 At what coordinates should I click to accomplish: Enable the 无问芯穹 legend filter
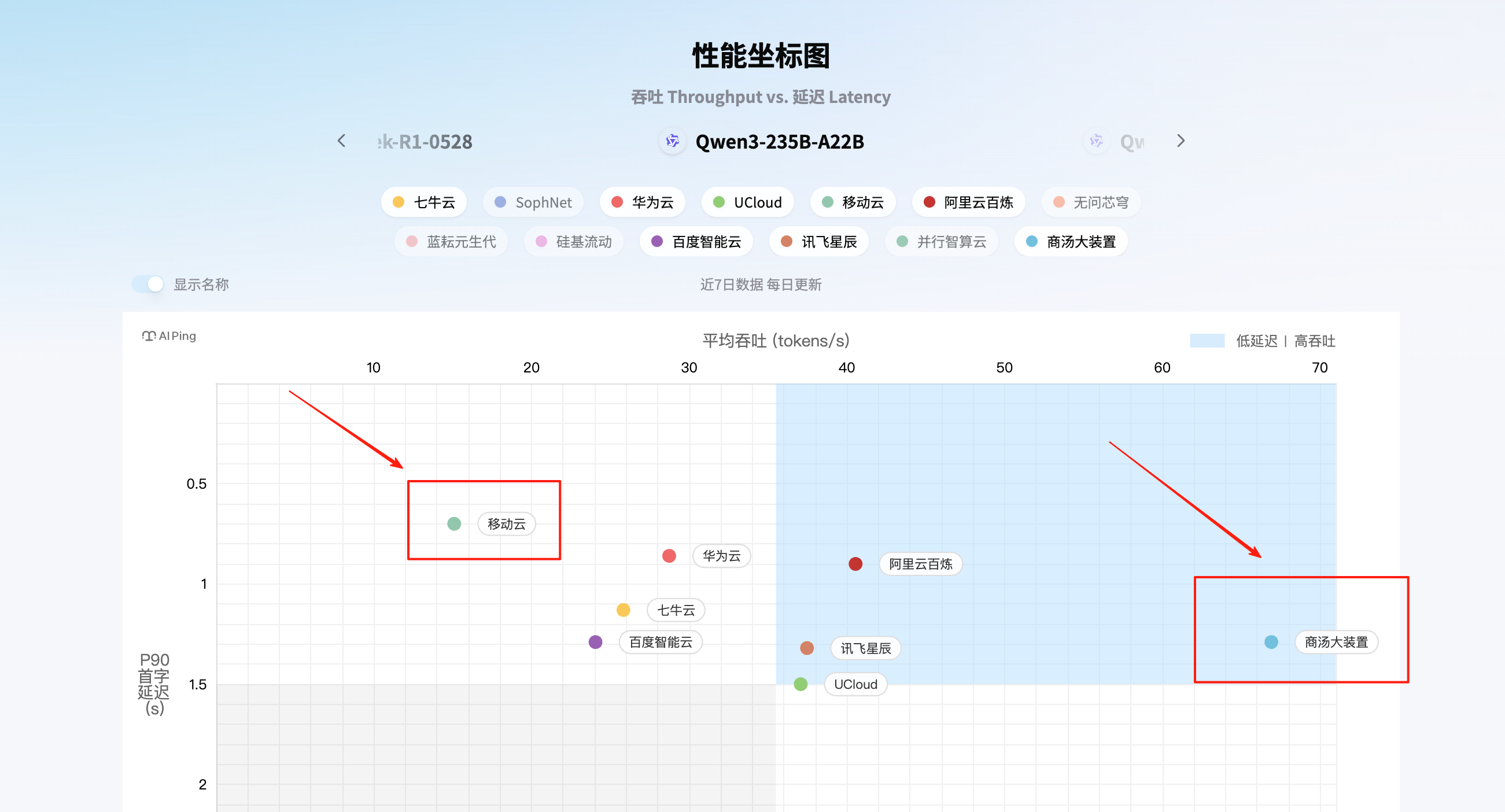click(x=1090, y=202)
